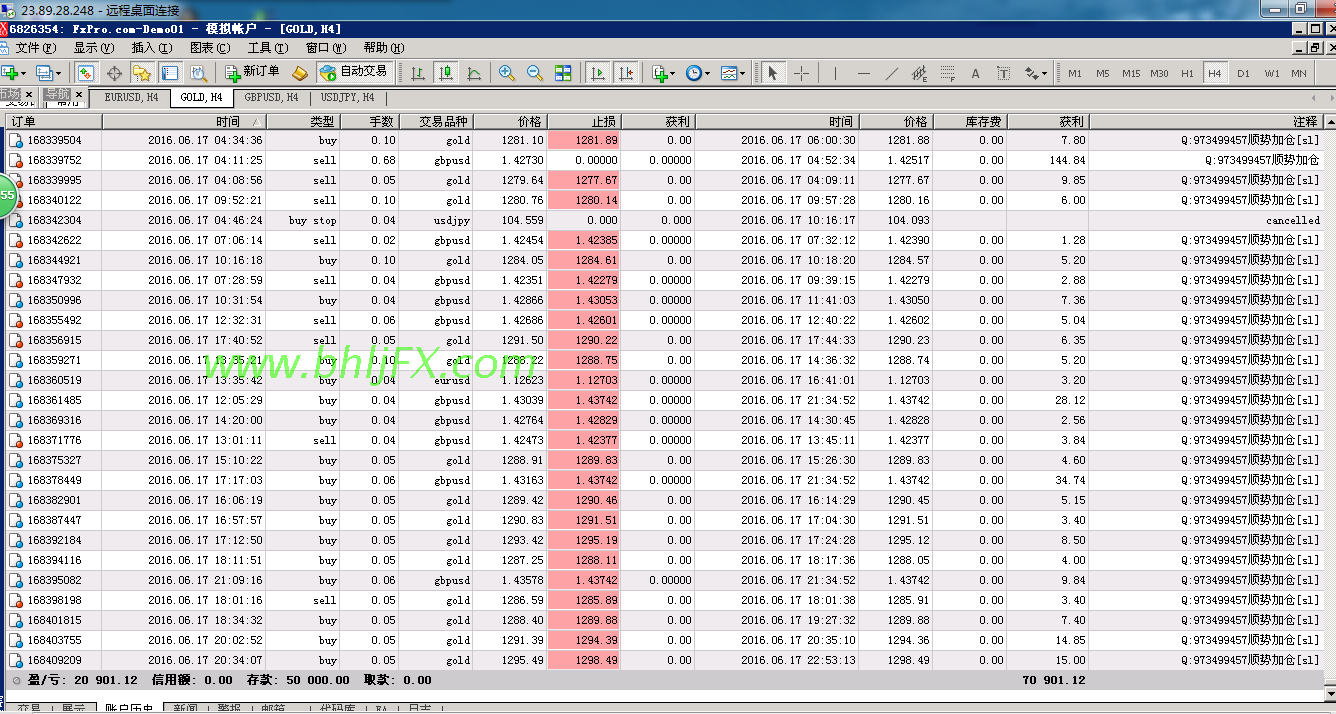
Task: Sort by the 类型 column header
Action: coord(303,121)
